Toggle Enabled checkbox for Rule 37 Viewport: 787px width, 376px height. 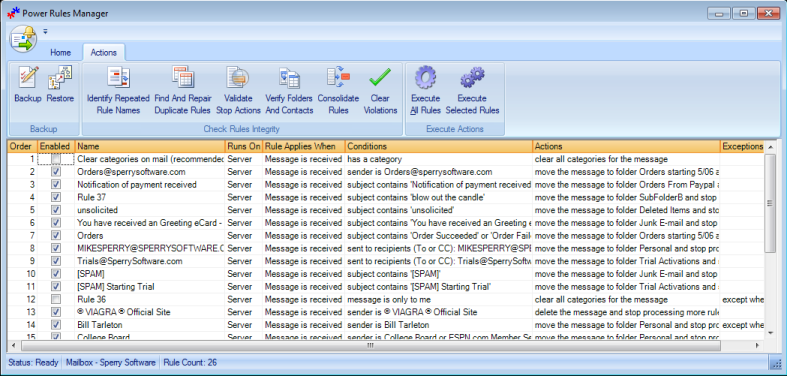click(x=56, y=197)
